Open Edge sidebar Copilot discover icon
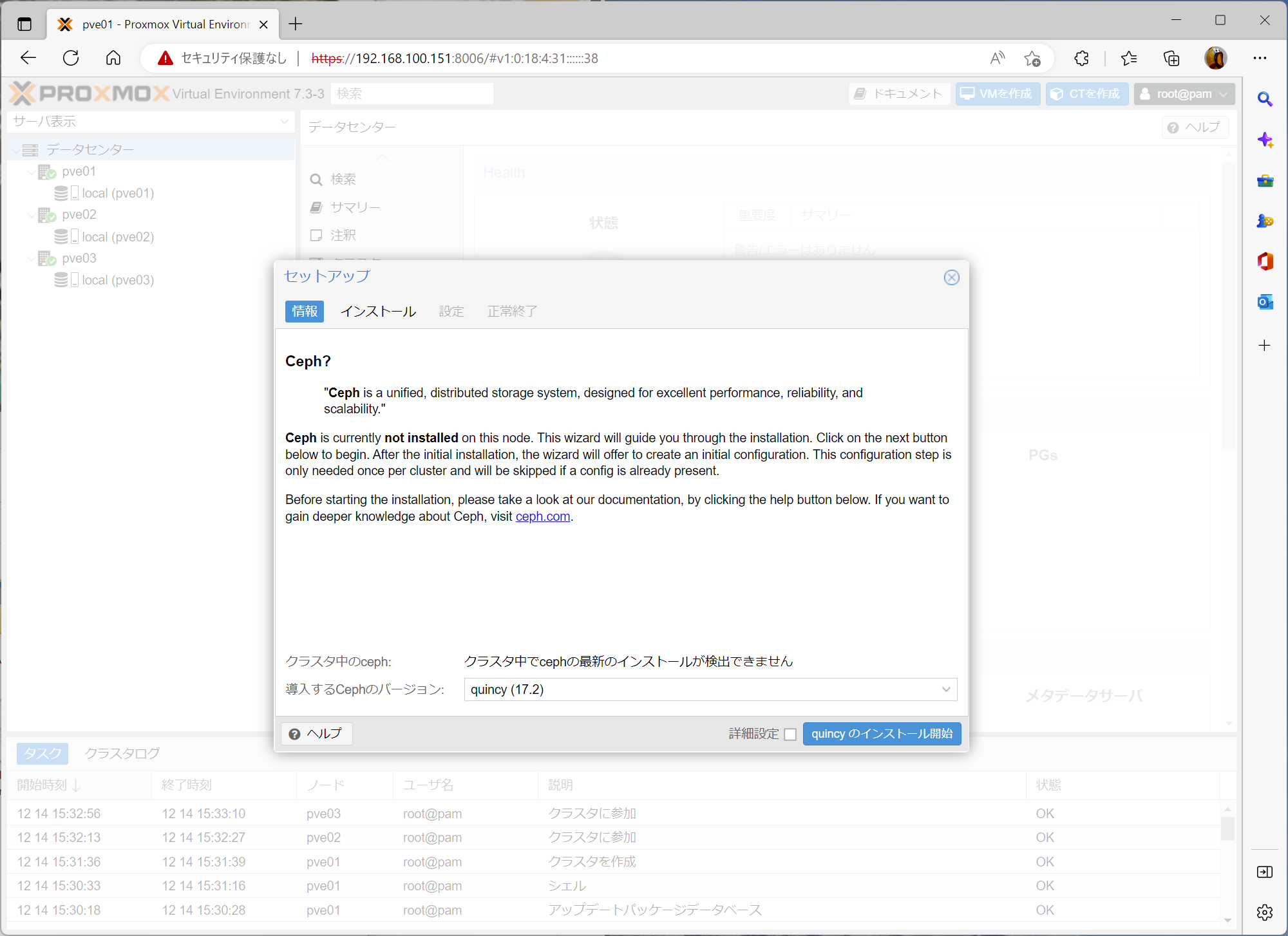The height and width of the screenshot is (936, 1288). pos(1265,140)
